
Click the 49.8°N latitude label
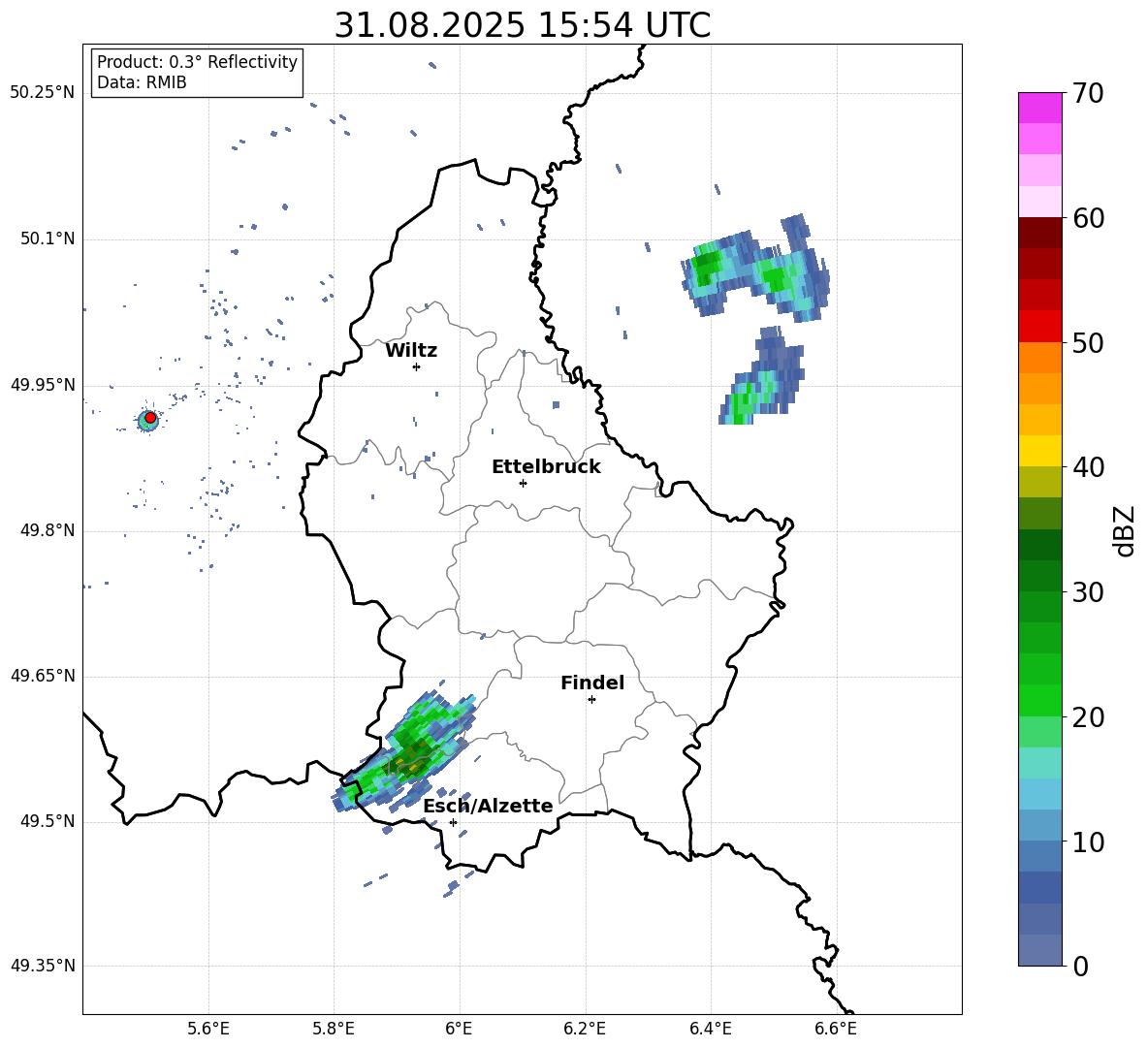tap(48, 530)
